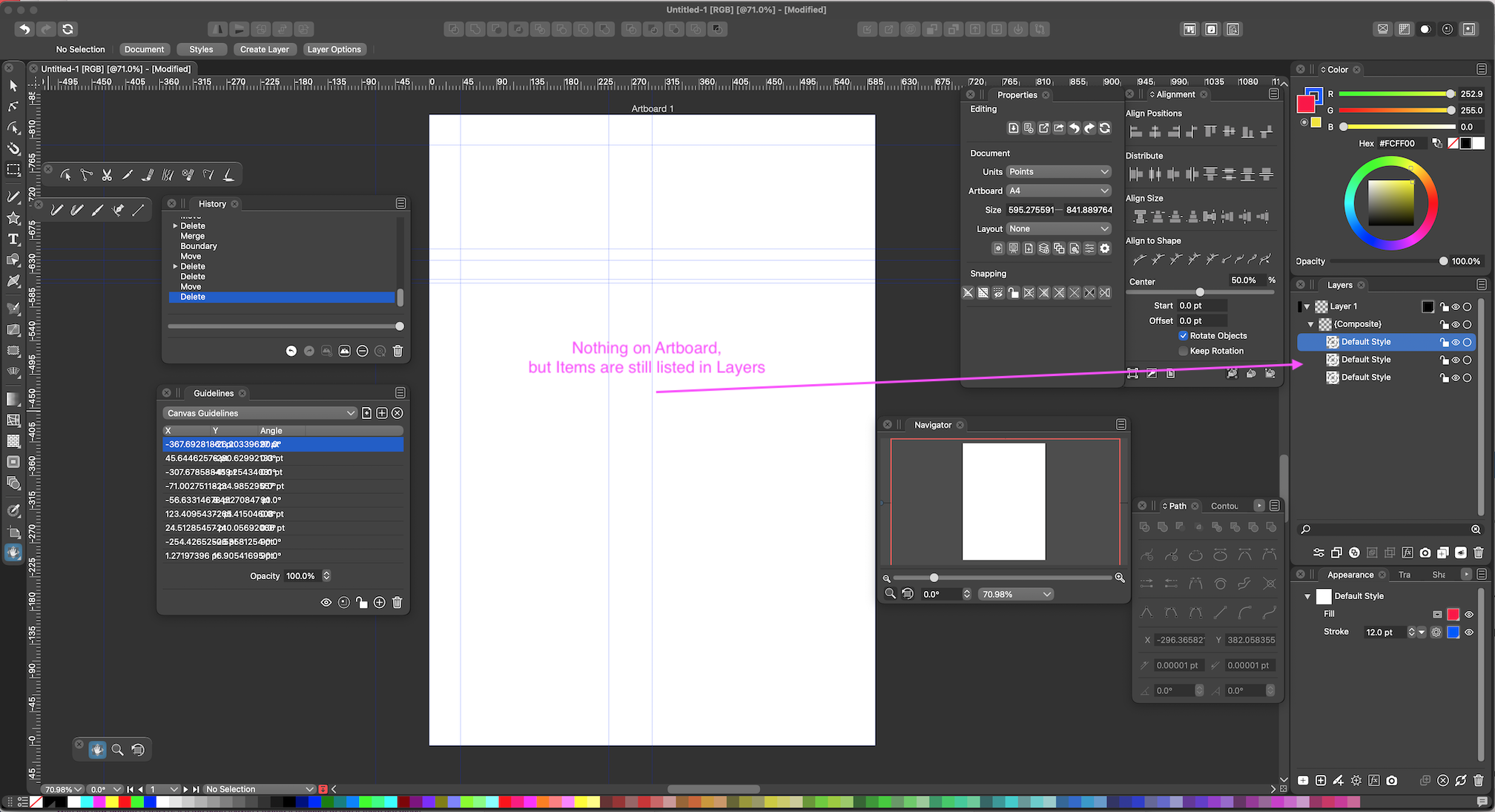Select the magnifier Zoom tool in bottom palette
Screen dimensions: 1495x812
(x=117, y=750)
